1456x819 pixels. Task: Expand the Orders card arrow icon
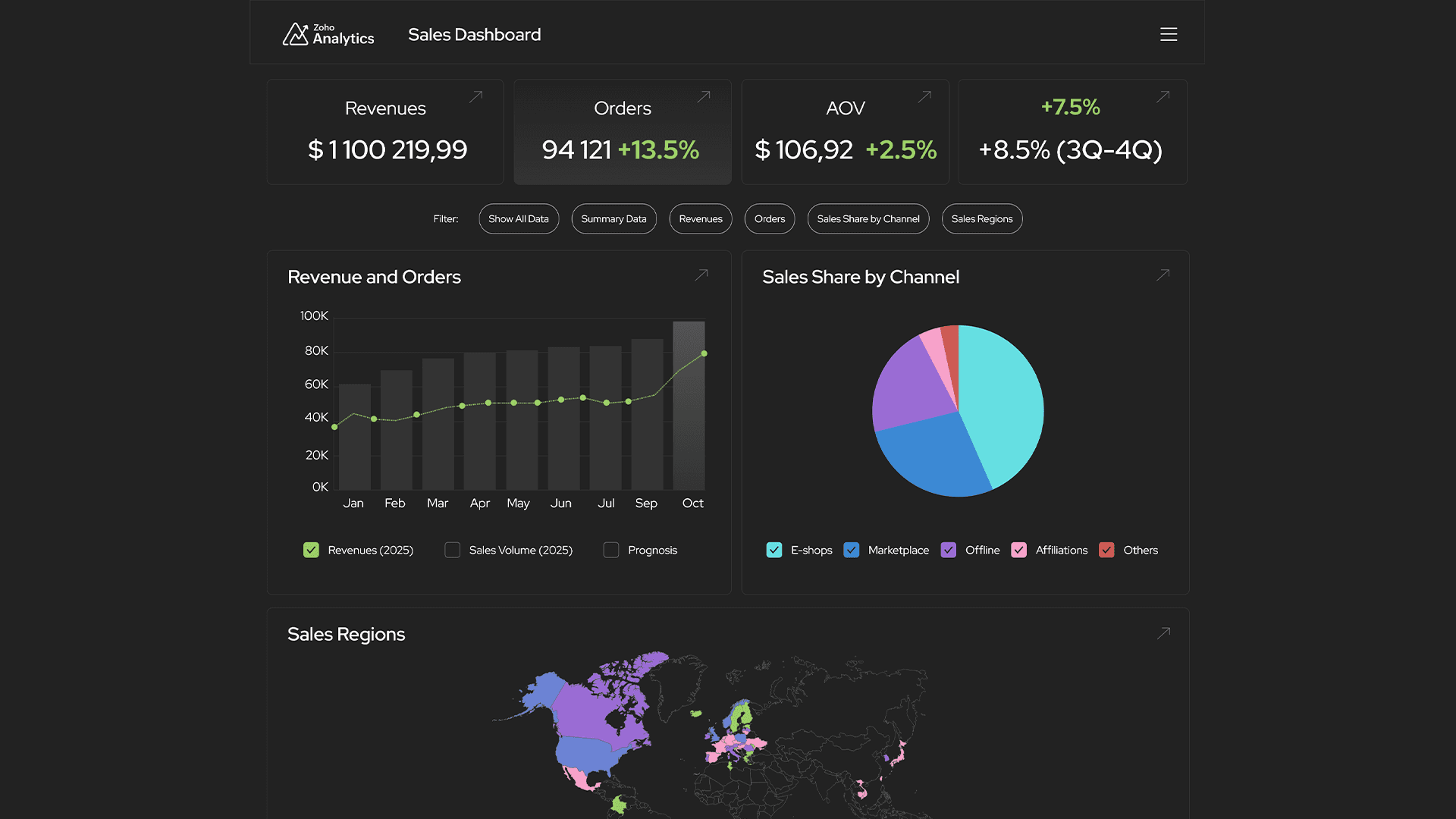tap(704, 96)
